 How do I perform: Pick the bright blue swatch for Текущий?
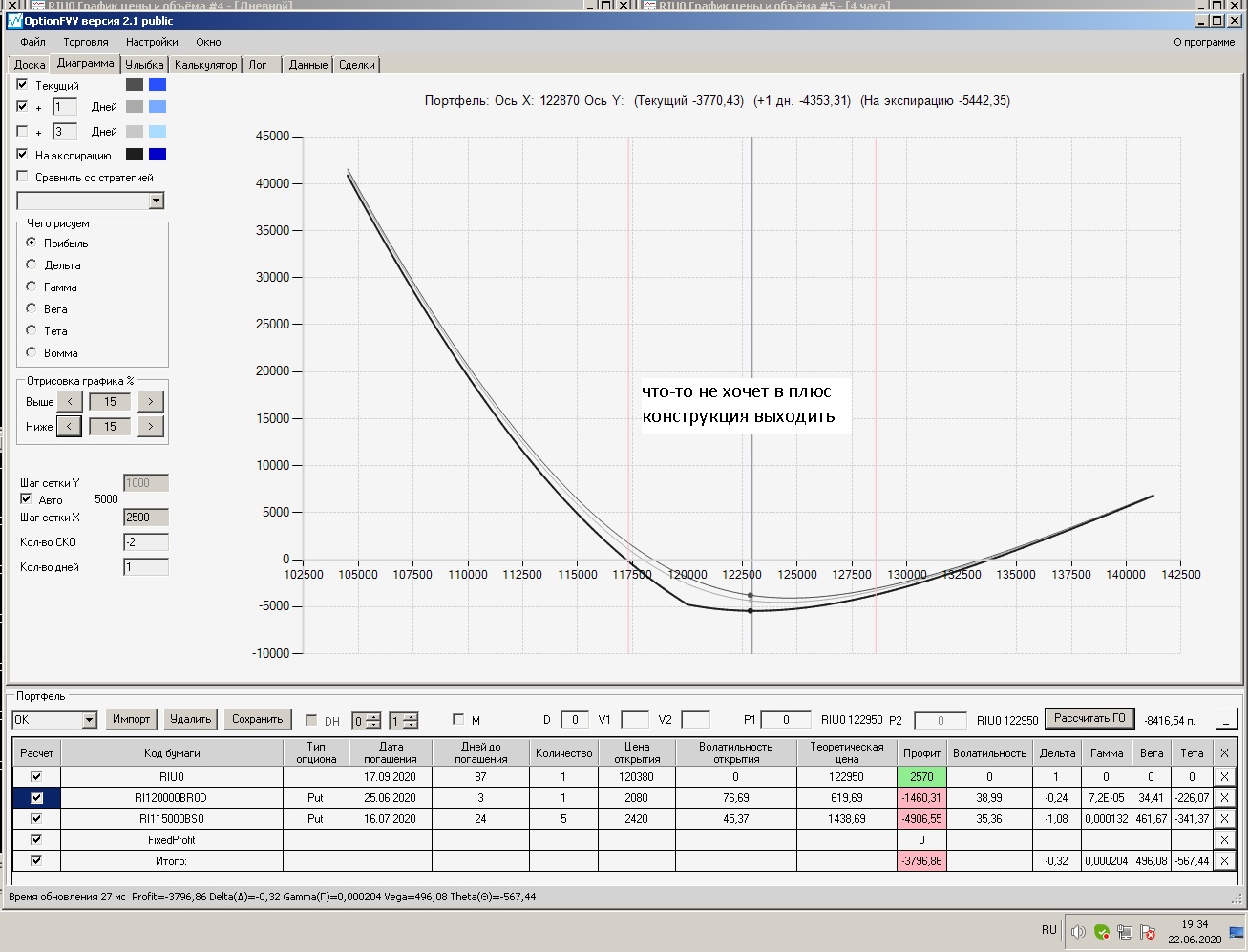tap(158, 85)
